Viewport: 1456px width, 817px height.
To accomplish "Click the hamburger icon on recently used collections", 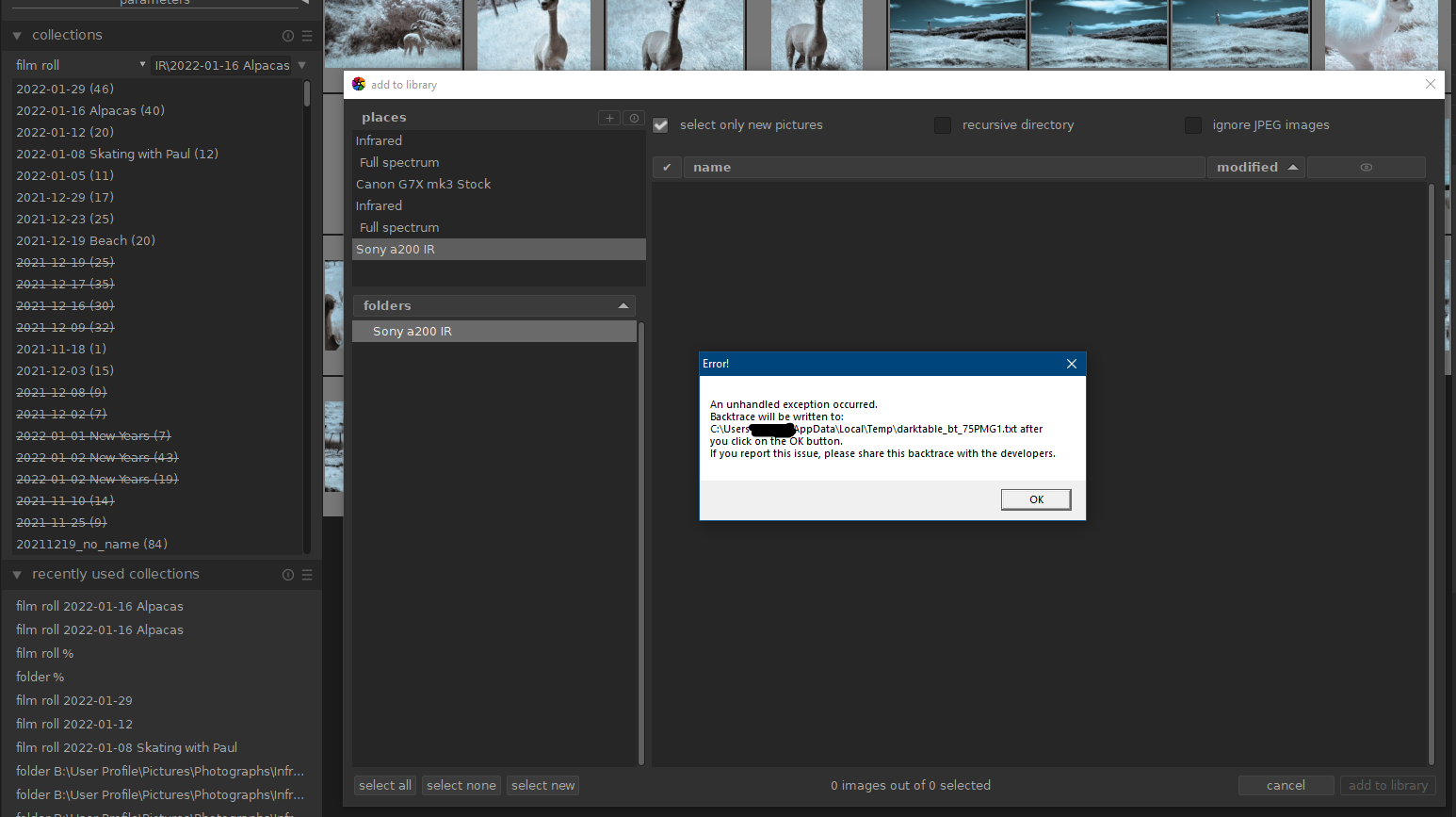I will pyautogui.click(x=306, y=574).
